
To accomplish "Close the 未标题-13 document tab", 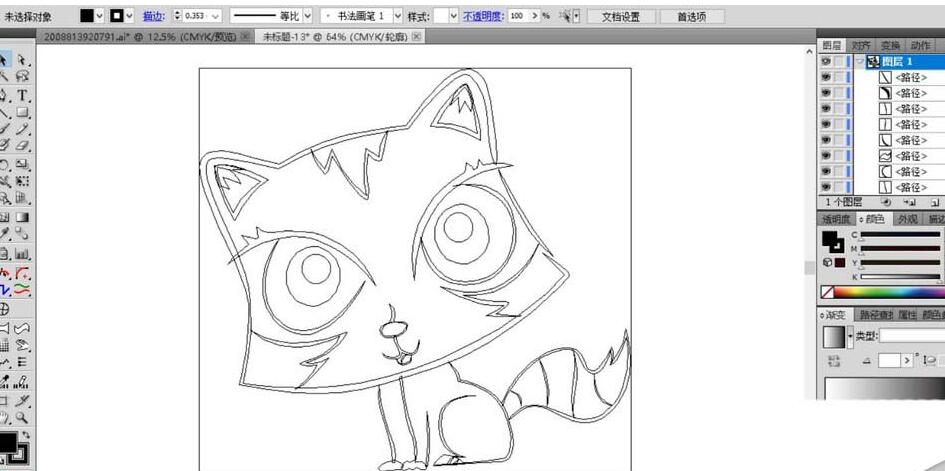I will pyautogui.click(x=416, y=37).
